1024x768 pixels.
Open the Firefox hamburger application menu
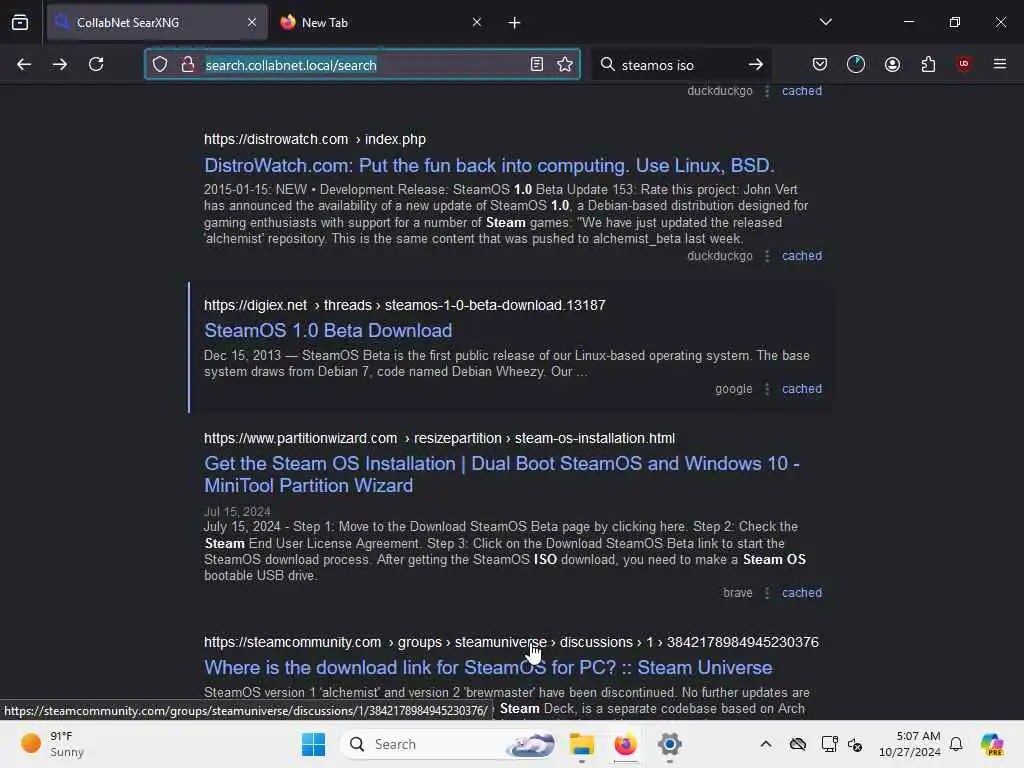pyautogui.click(x=1000, y=64)
